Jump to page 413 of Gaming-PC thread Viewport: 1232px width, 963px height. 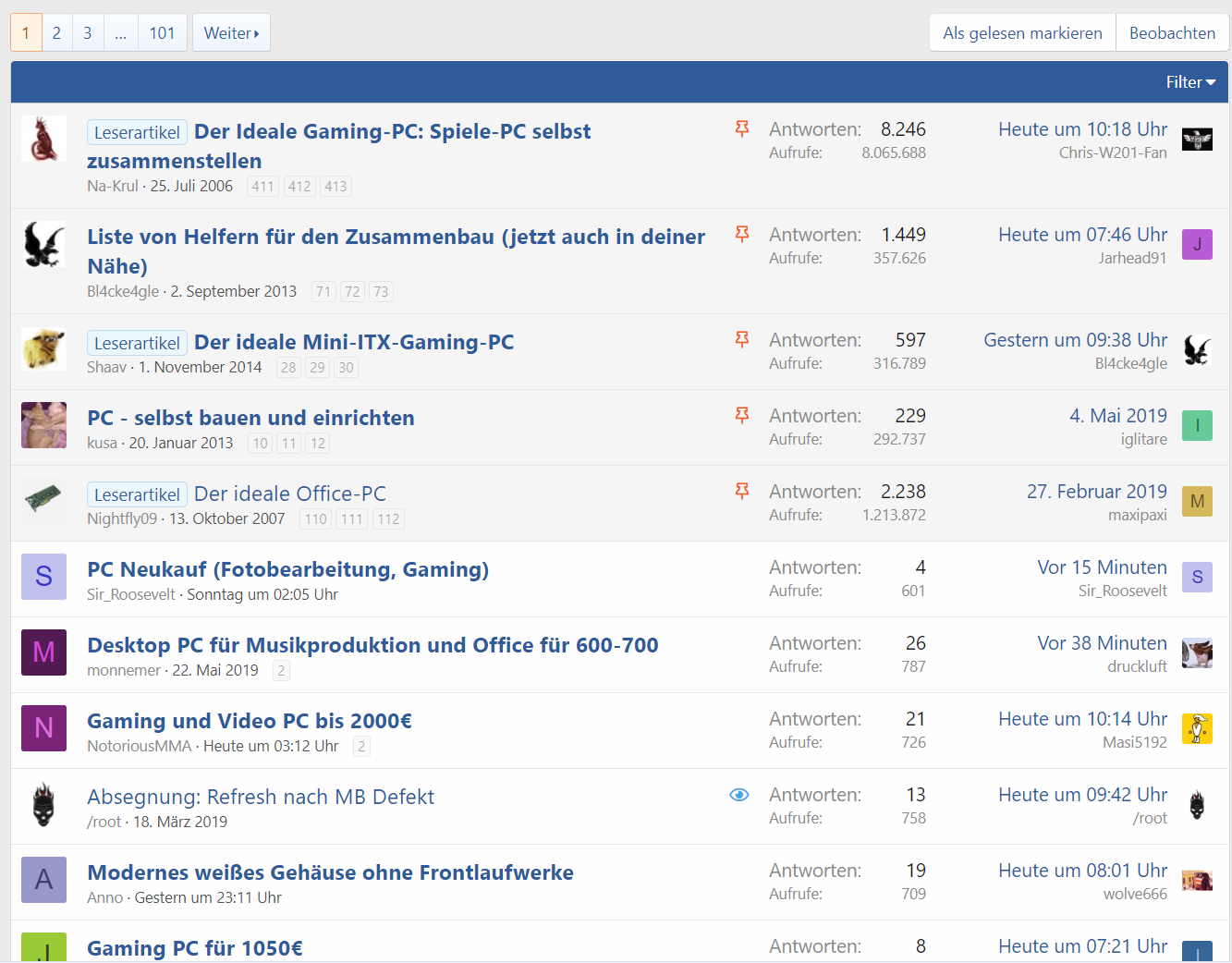[335, 186]
